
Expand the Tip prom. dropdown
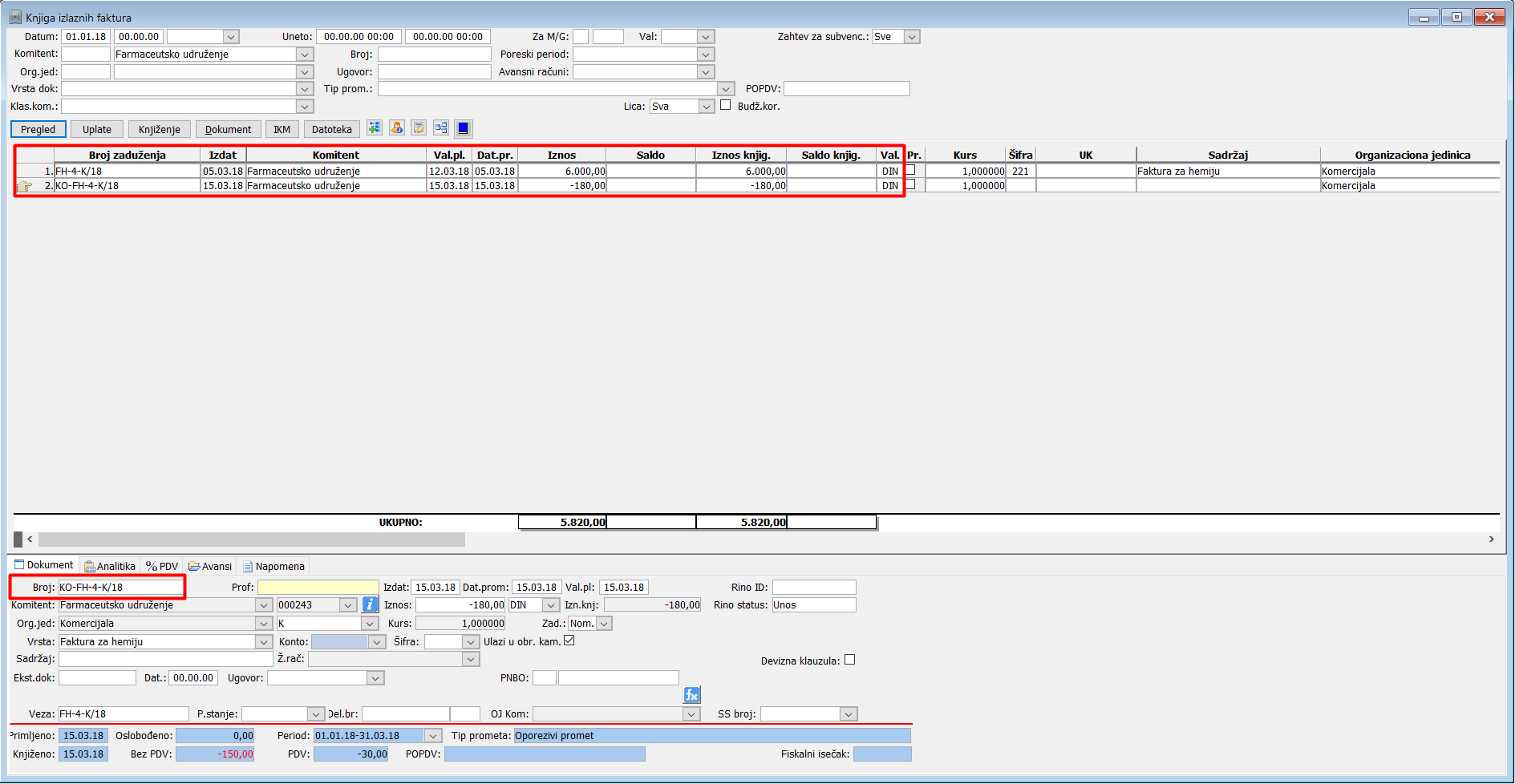tap(726, 89)
